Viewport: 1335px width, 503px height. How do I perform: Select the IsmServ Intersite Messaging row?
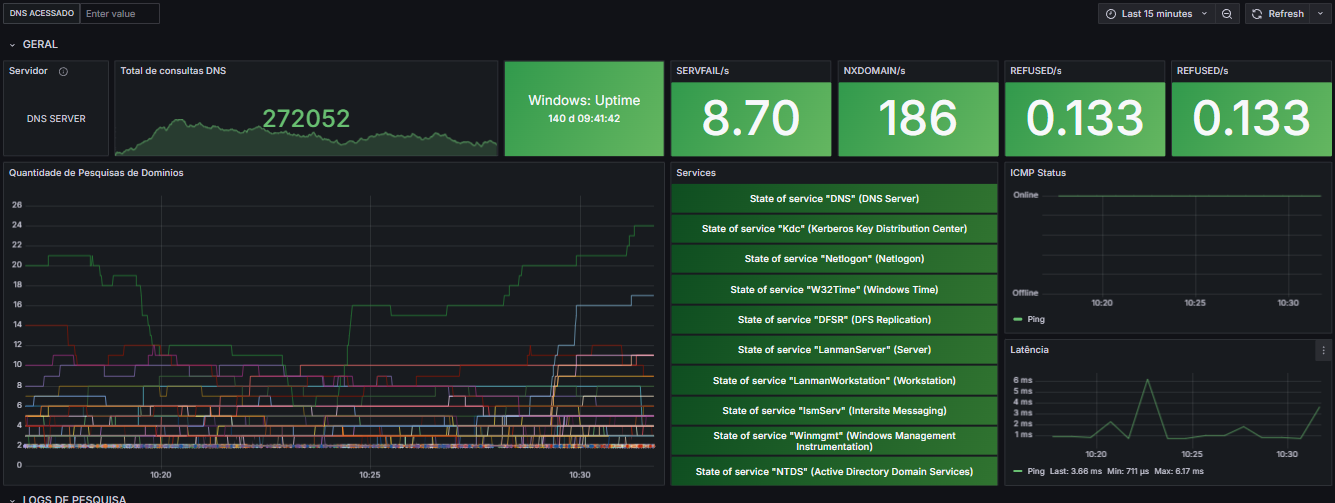coord(834,411)
